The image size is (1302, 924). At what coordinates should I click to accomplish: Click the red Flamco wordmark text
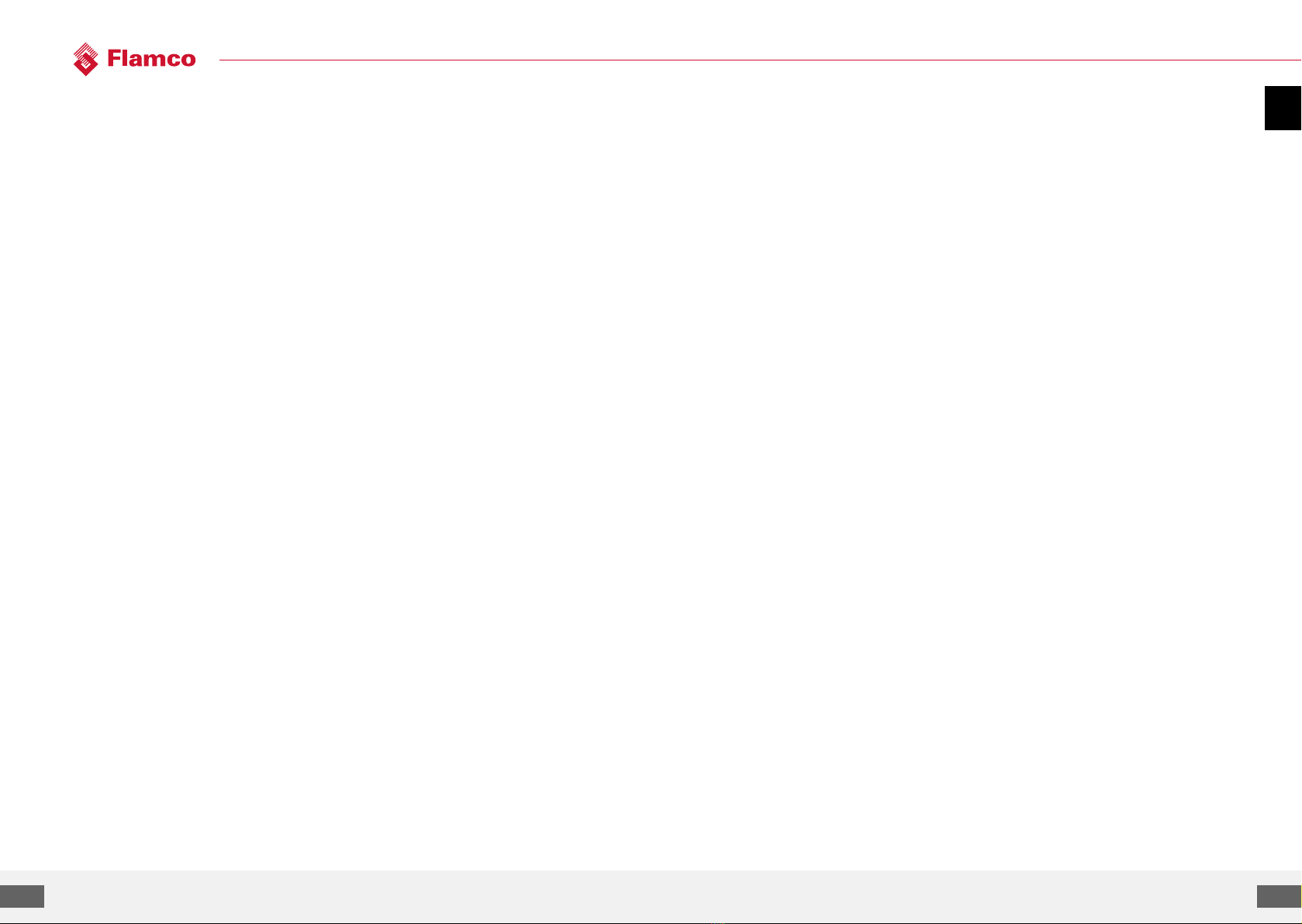pyautogui.click(x=151, y=59)
